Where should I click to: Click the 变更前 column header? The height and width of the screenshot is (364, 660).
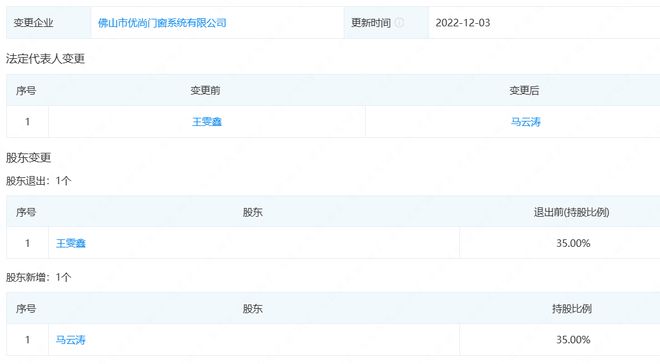click(x=205, y=90)
